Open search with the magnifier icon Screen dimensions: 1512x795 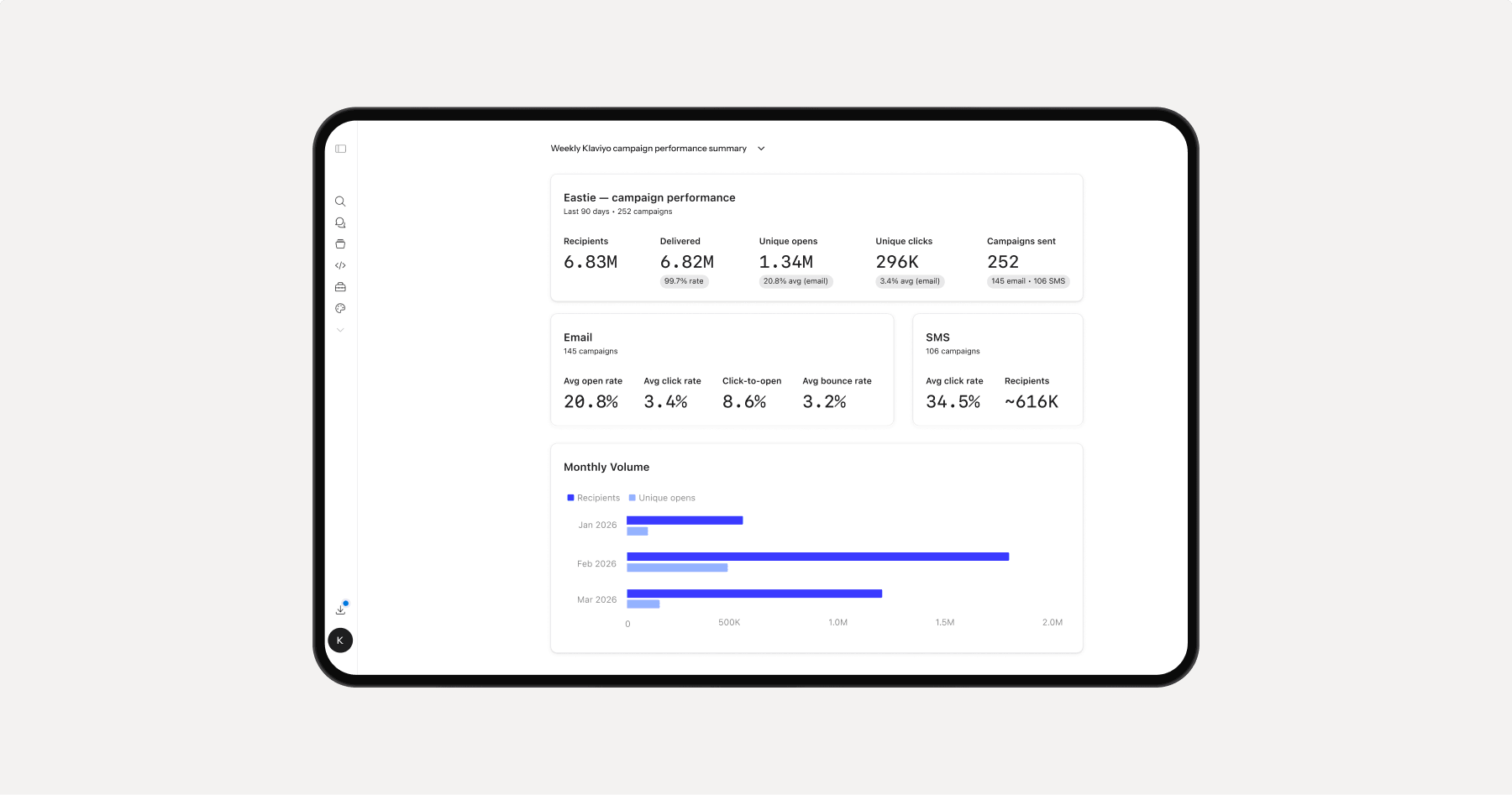click(x=340, y=201)
